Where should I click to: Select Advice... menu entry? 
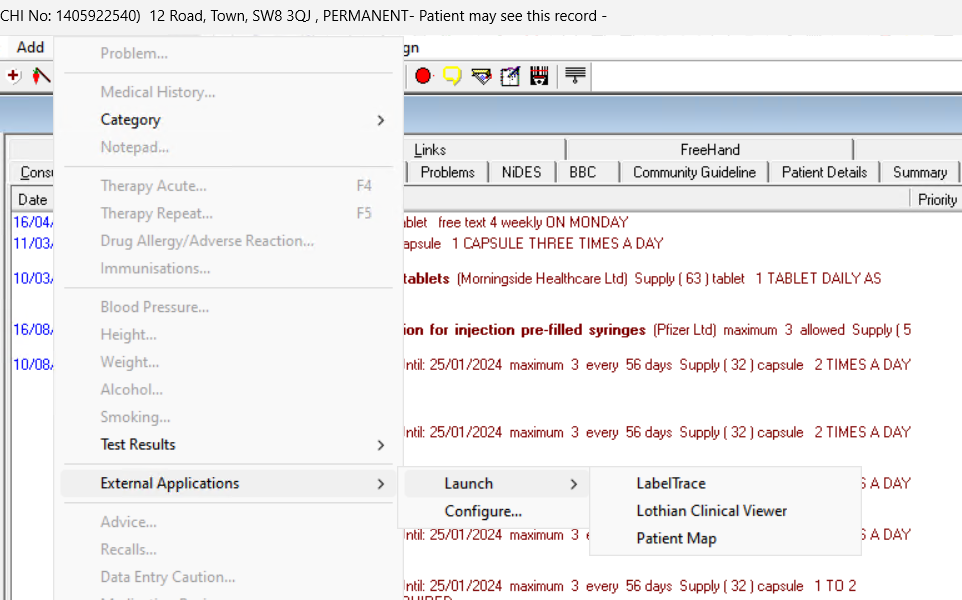pos(228,522)
